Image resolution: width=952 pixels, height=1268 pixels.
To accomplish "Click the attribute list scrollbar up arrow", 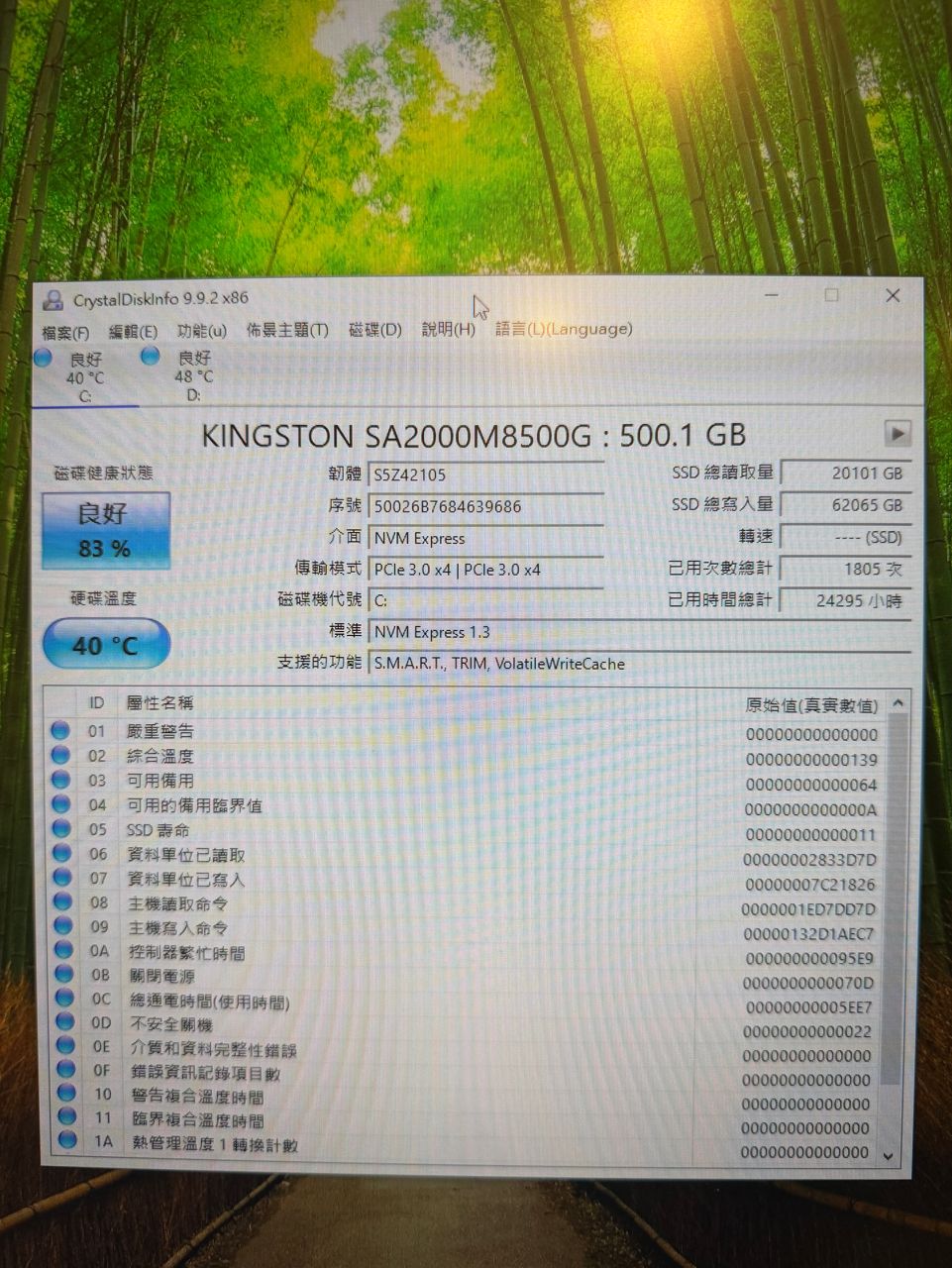I will click(898, 703).
